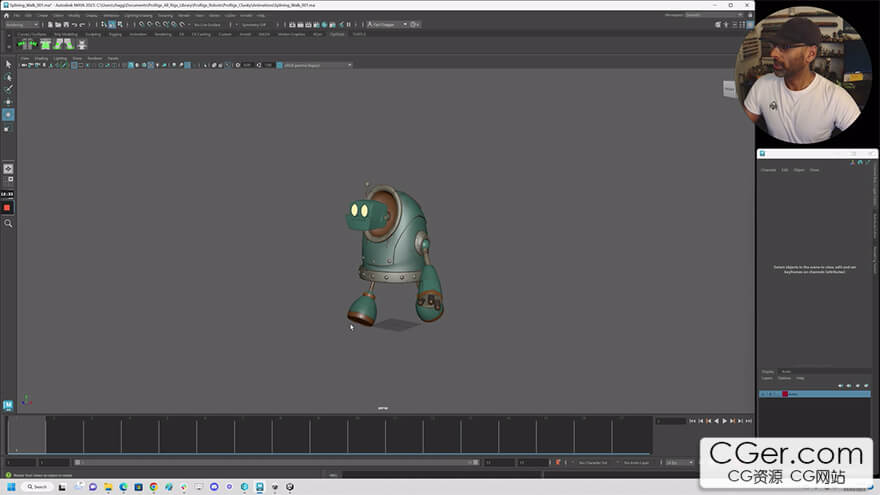This screenshot has width=880, height=495.
Task: Pick the Lasso select tool
Action: click(8, 77)
